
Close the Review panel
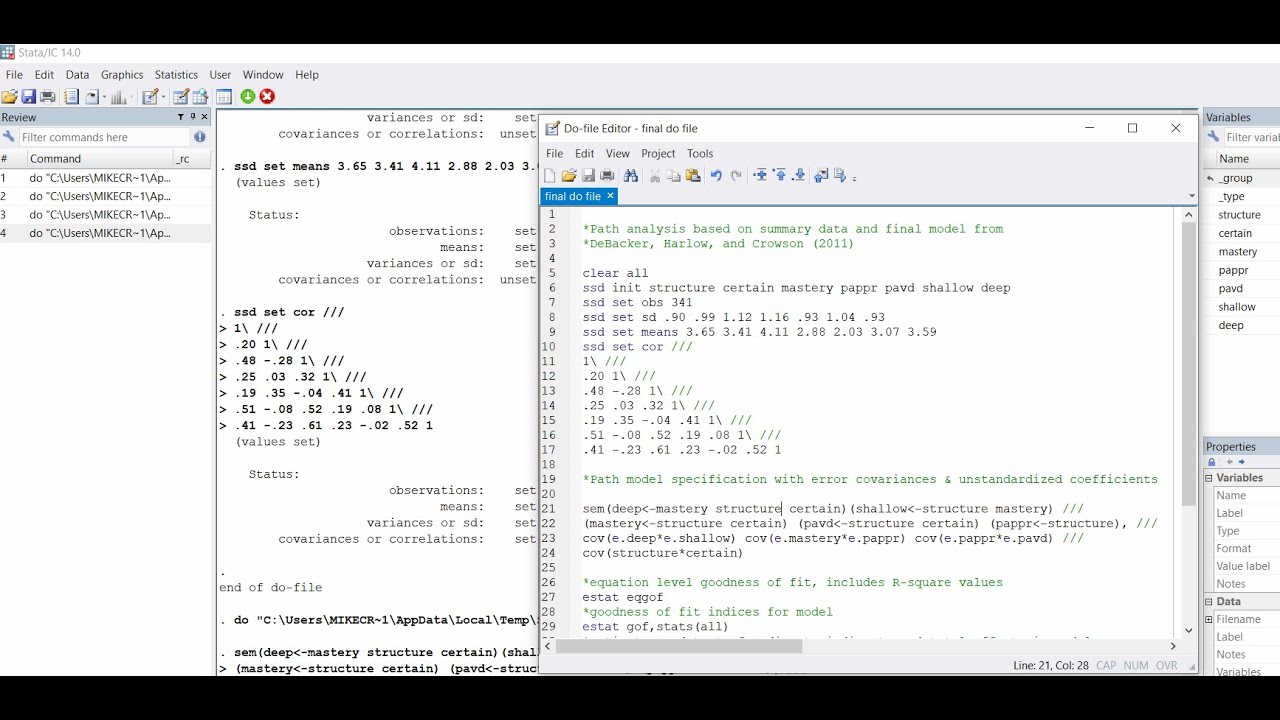[205, 117]
